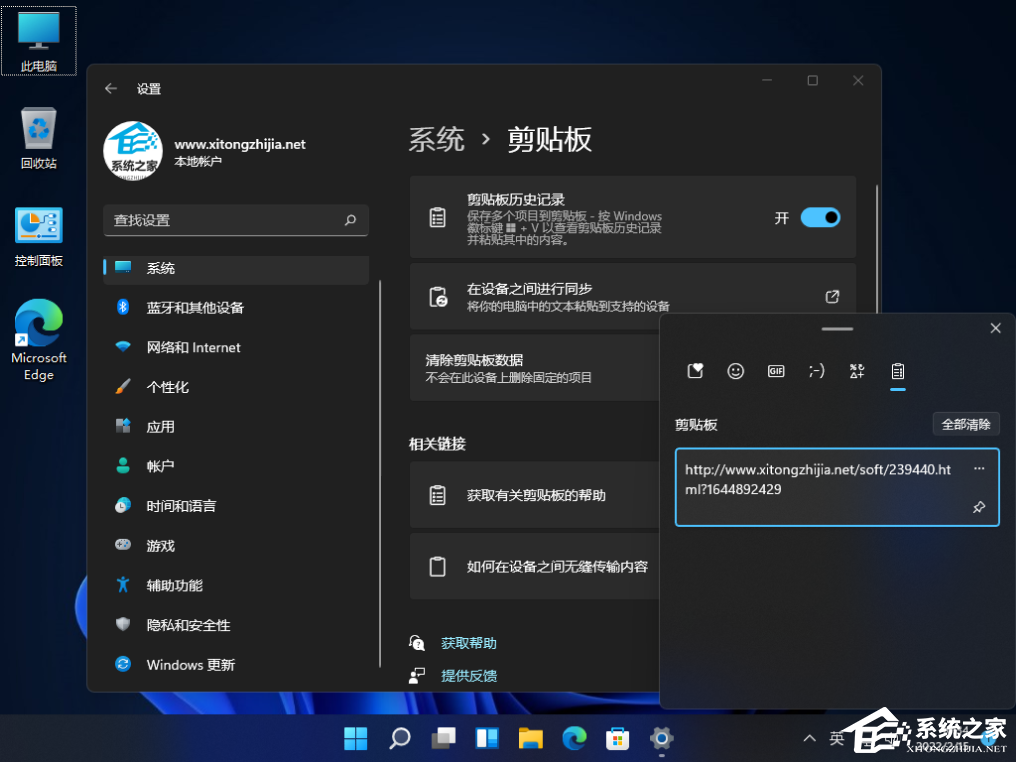
Task: Click the 查找设置 search field
Action: [236, 220]
